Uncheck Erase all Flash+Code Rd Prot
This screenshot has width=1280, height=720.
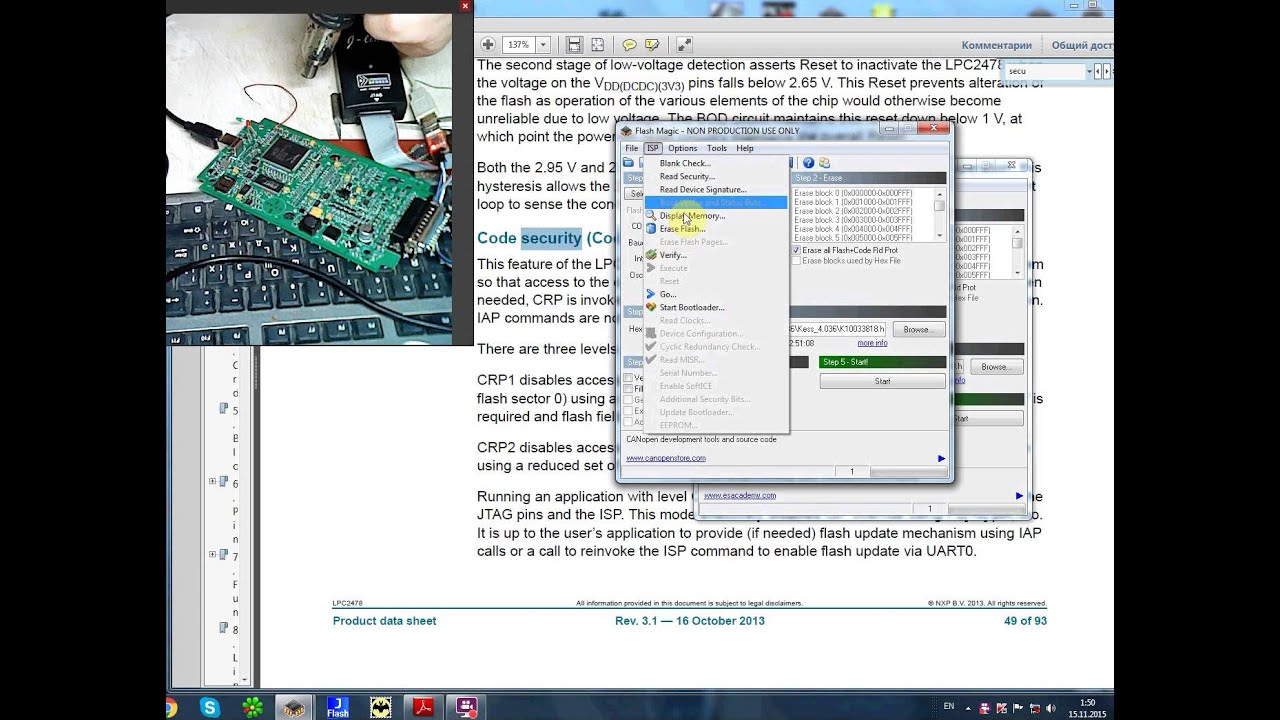(x=796, y=250)
